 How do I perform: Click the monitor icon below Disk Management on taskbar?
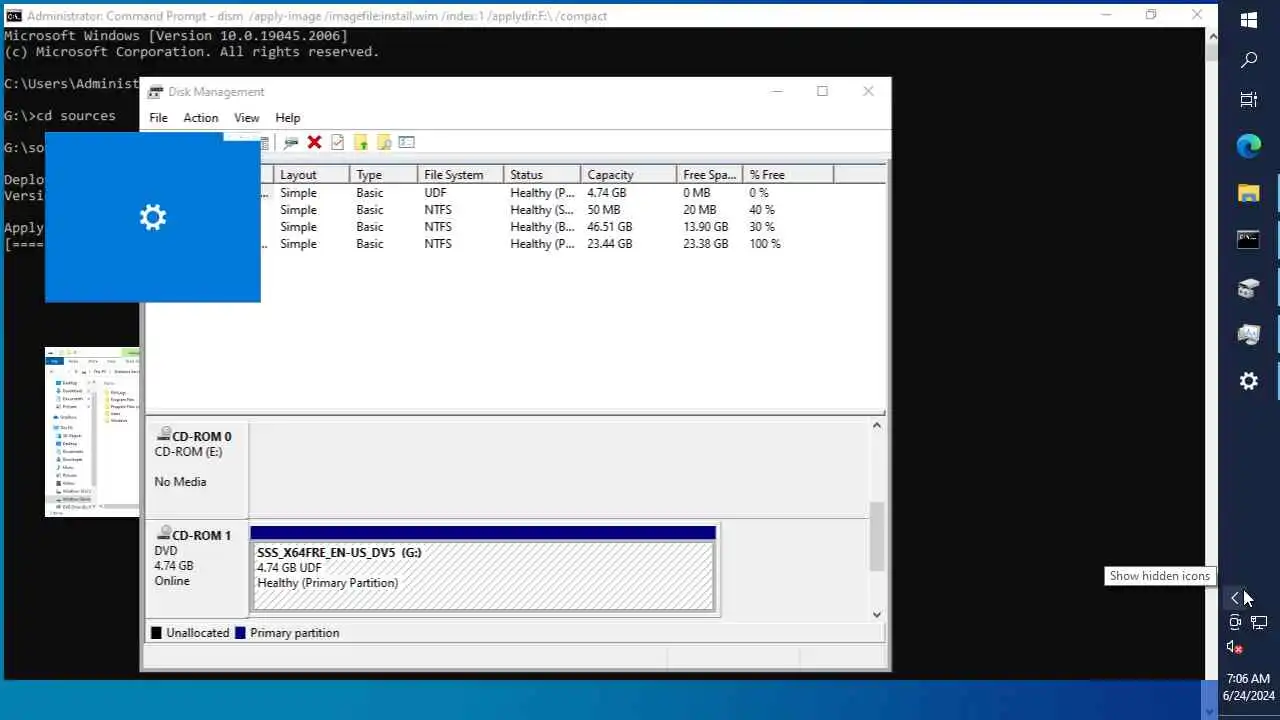pyautogui.click(x=1249, y=335)
